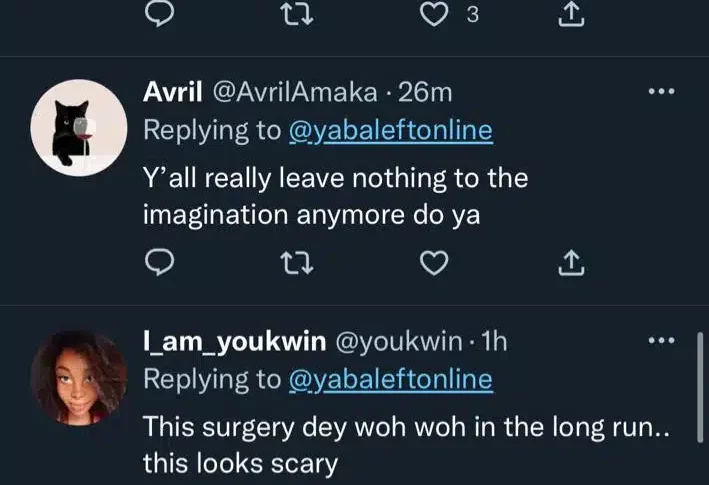The height and width of the screenshot is (485, 709).
Task: Open @yabaleftonline link in I_am_youkwin's reply
Action: (x=390, y=380)
